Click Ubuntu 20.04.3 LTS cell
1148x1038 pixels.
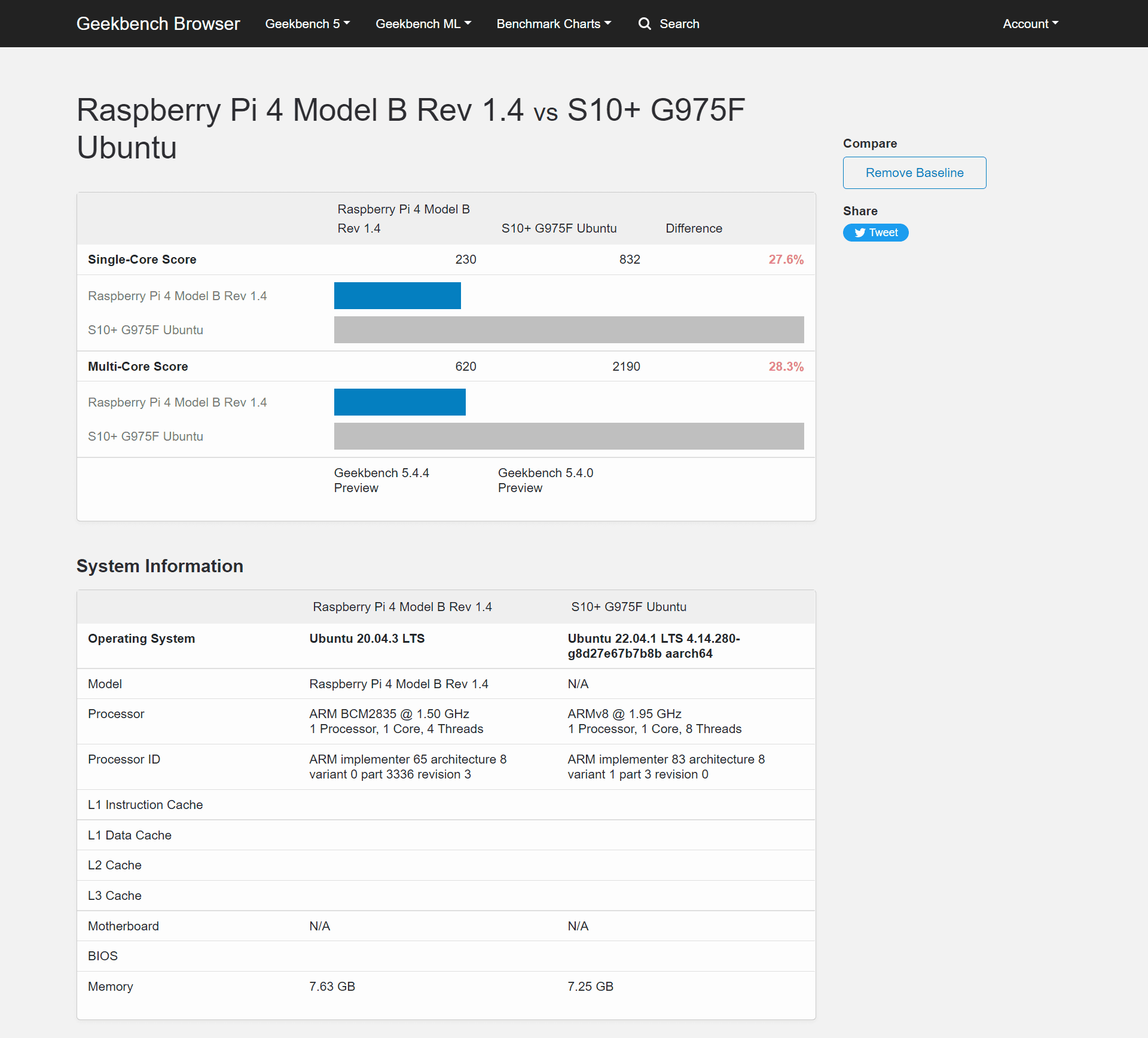pos(367,639)
